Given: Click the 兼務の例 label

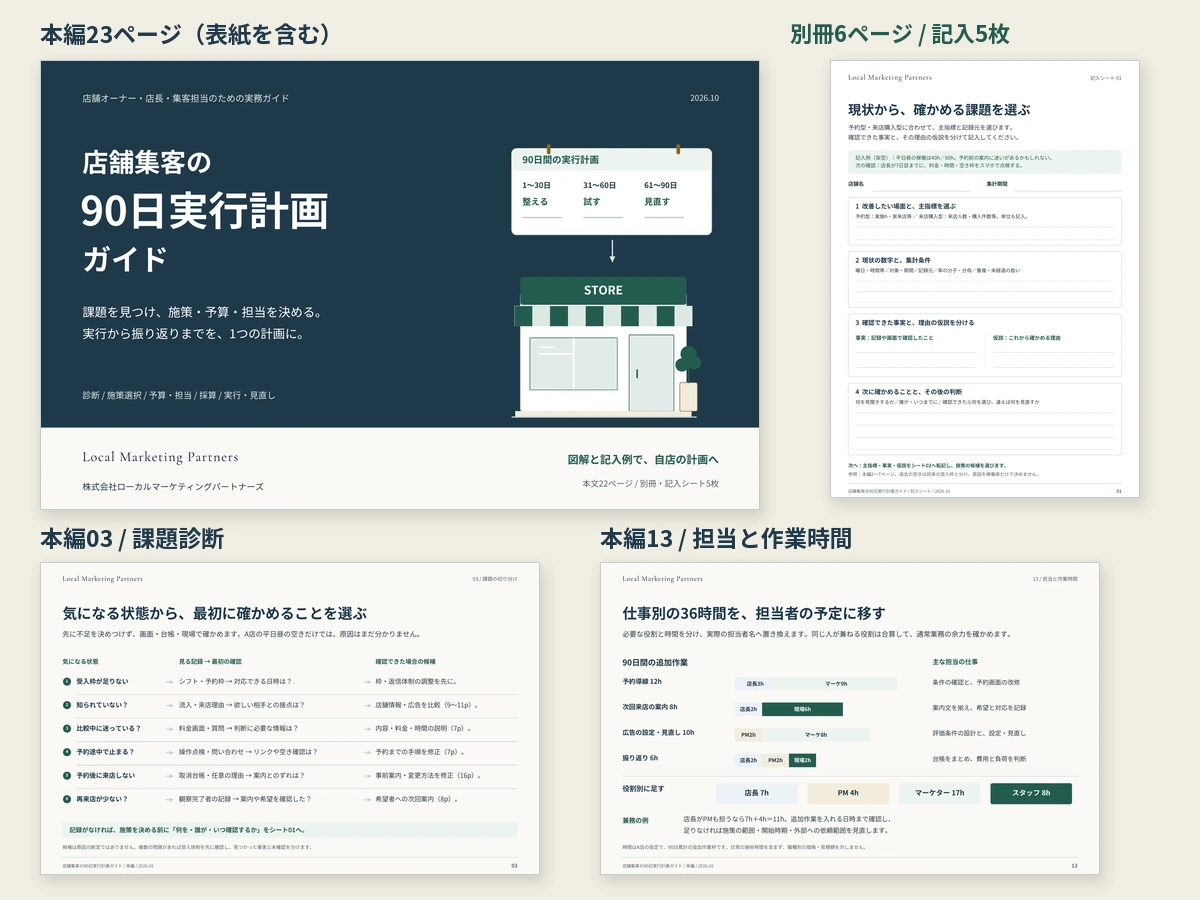Looking at the screenshot, I should 635,820.
